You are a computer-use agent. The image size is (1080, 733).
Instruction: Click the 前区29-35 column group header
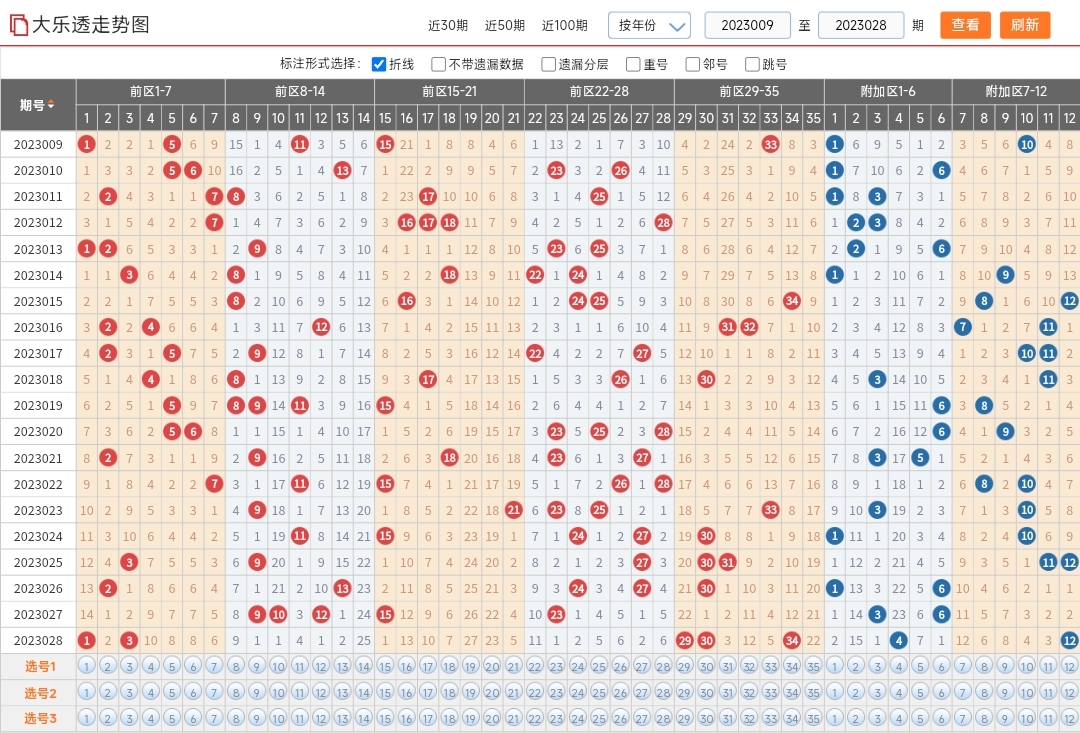tap(749, 92)
